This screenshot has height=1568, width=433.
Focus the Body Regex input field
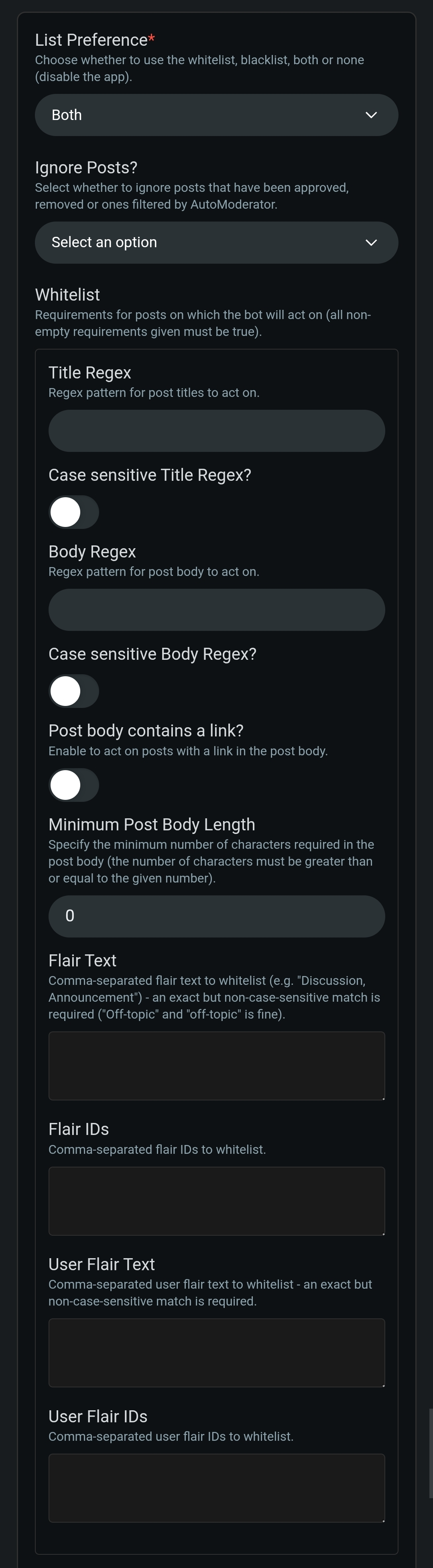pos(216,610)
